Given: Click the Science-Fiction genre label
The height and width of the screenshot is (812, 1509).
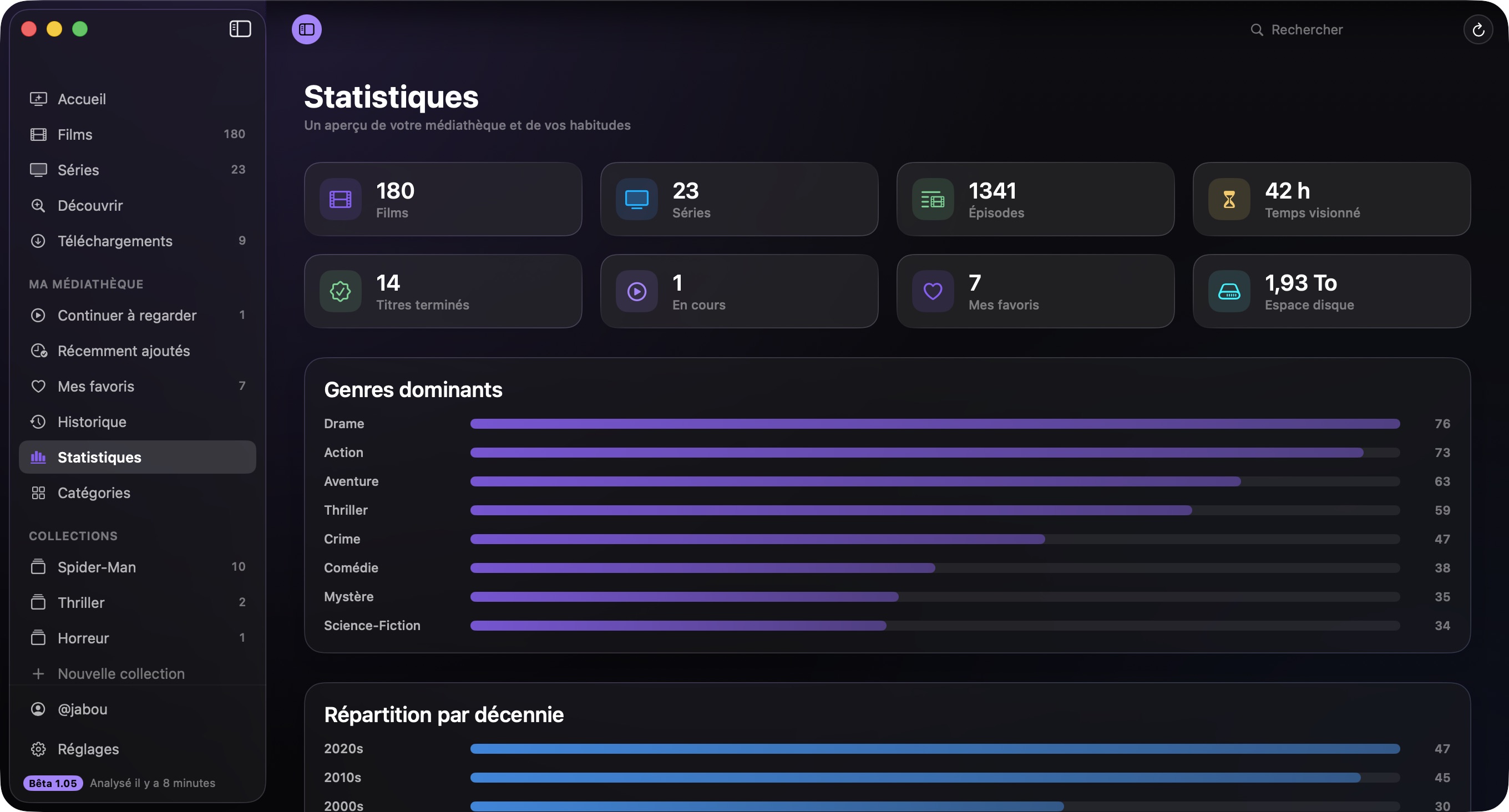Looking at the screenshot, I should [x=372, y=625].
